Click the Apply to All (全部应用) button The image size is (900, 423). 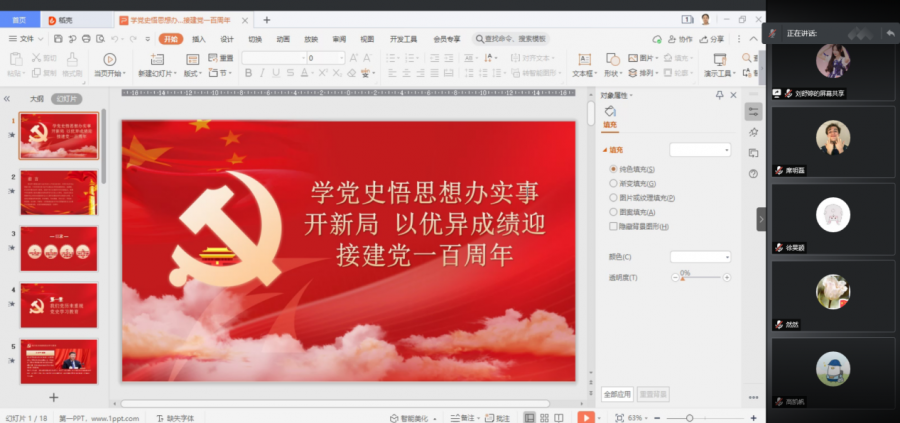[x=618, y=394]
